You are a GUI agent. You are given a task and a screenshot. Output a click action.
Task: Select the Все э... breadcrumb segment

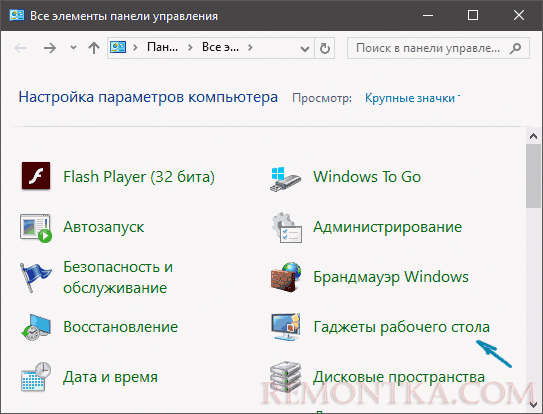[x=220, y=47]
